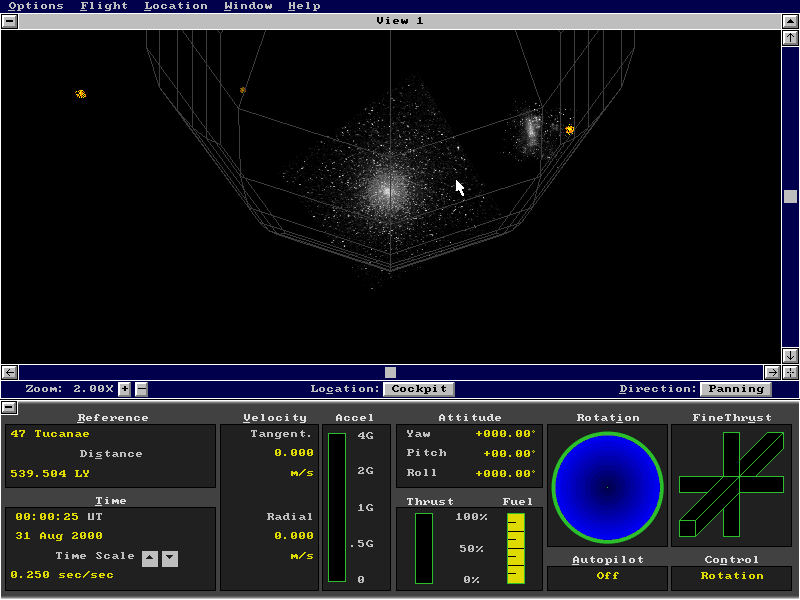Open the Flight menu
The image size is (800, 600).
[104, 6]
